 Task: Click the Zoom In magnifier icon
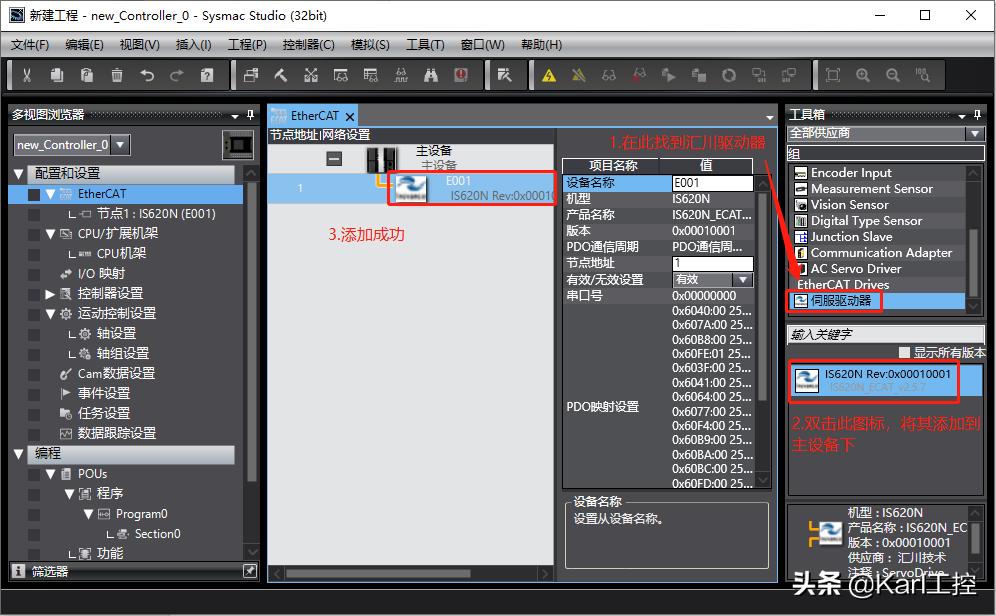[863, 75]
